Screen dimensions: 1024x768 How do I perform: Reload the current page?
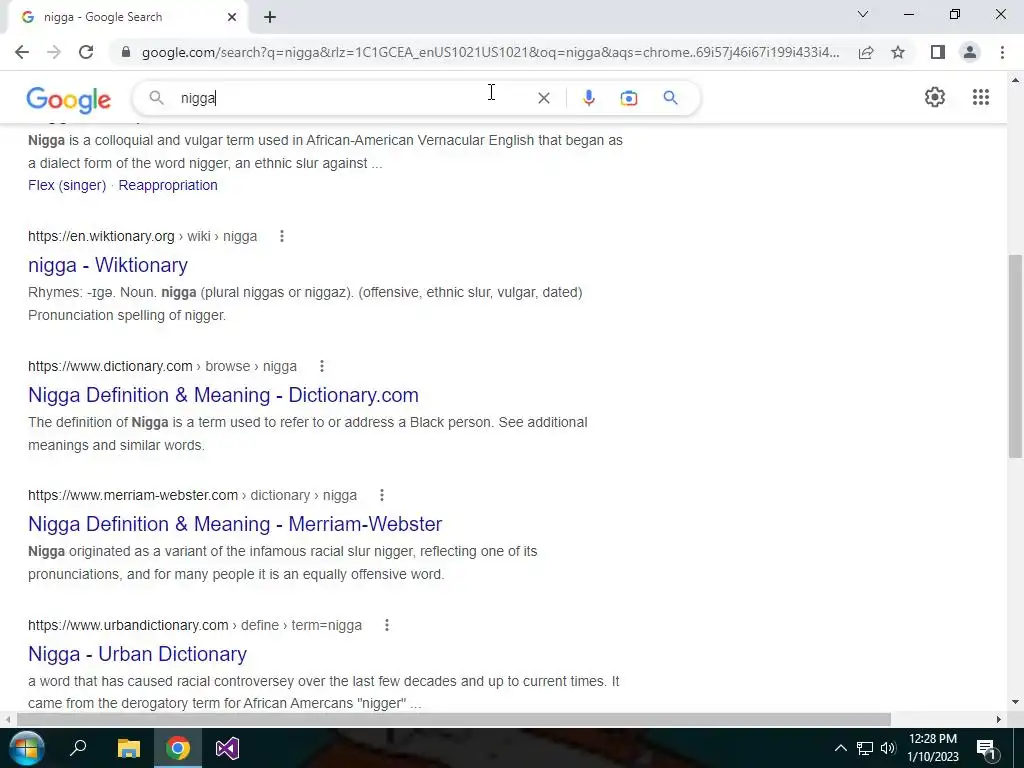(x=86, y=52)
